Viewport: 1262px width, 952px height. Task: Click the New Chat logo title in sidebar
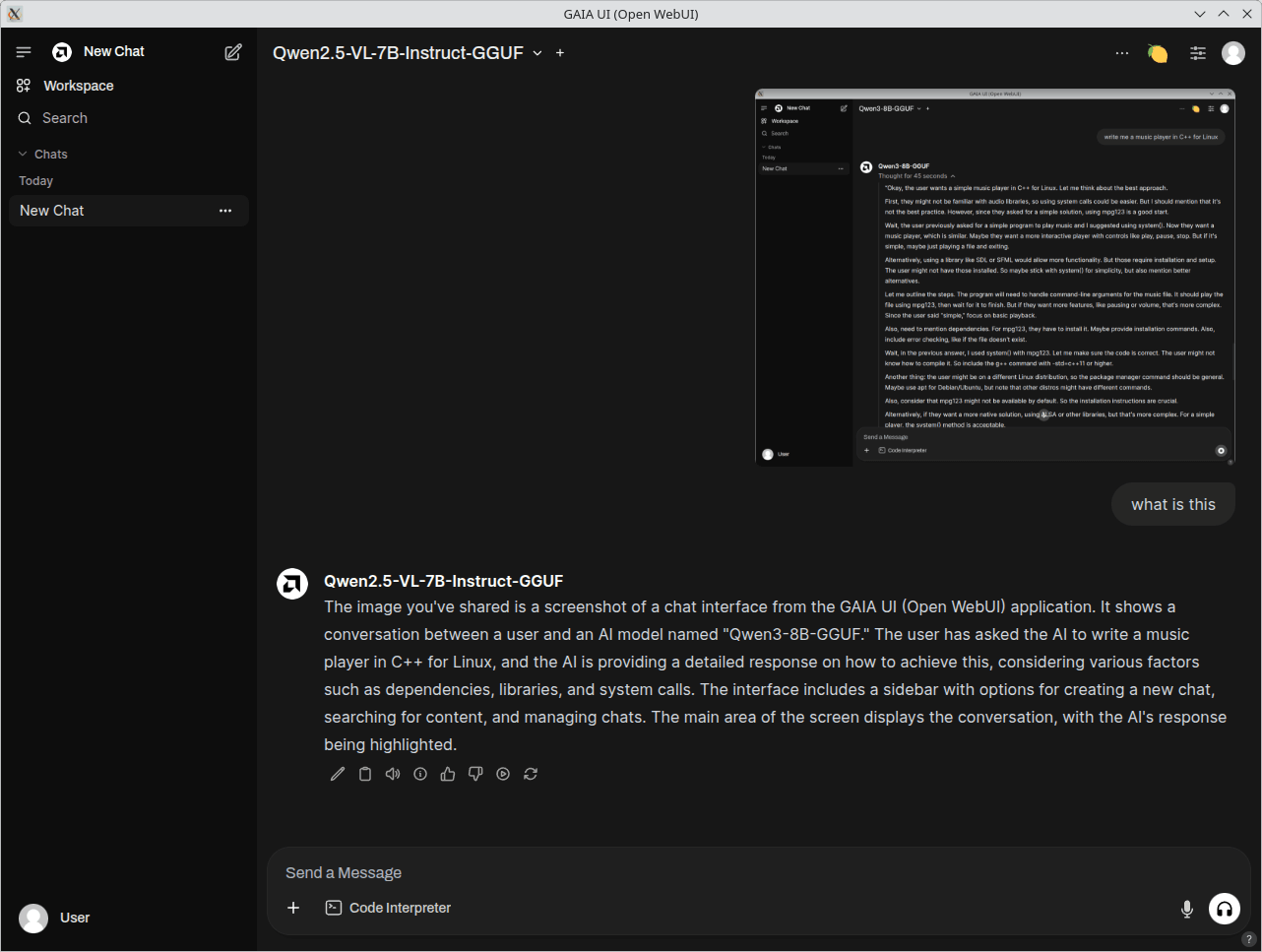click(x=98, y=52)
